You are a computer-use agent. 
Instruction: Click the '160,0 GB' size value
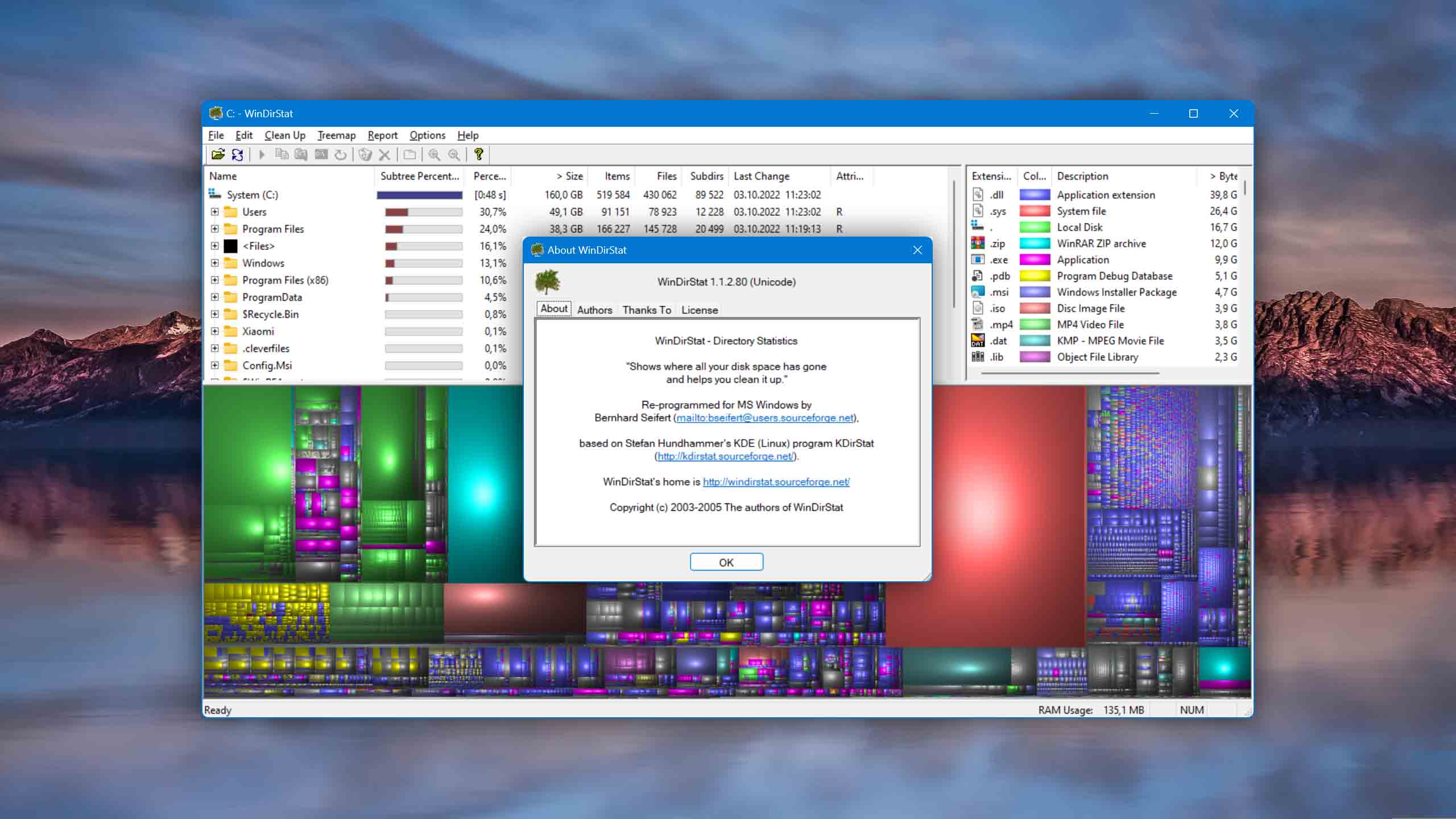[563, 195]
